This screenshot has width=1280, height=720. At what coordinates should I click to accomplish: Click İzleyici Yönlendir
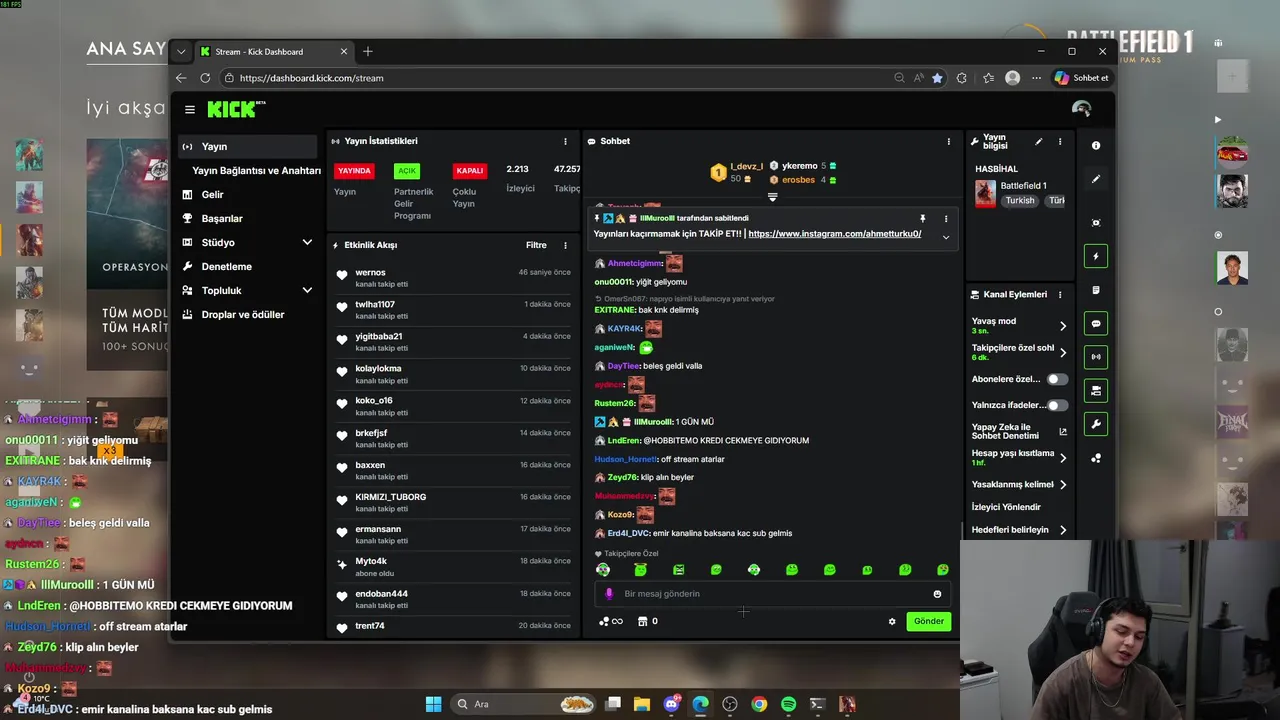tap(1006, 507)
